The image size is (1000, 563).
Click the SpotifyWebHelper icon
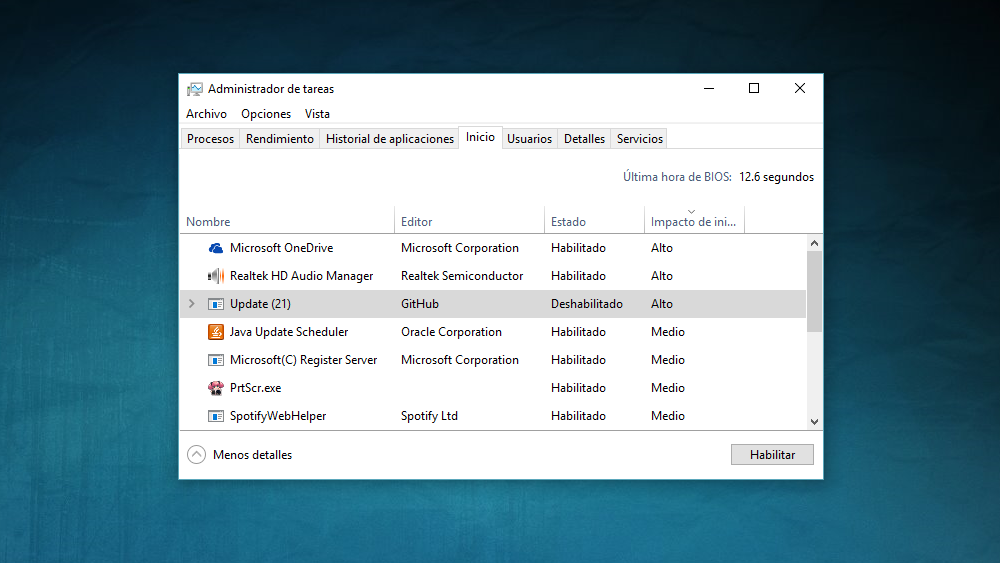pyautogui.click(x=216, y=416)
